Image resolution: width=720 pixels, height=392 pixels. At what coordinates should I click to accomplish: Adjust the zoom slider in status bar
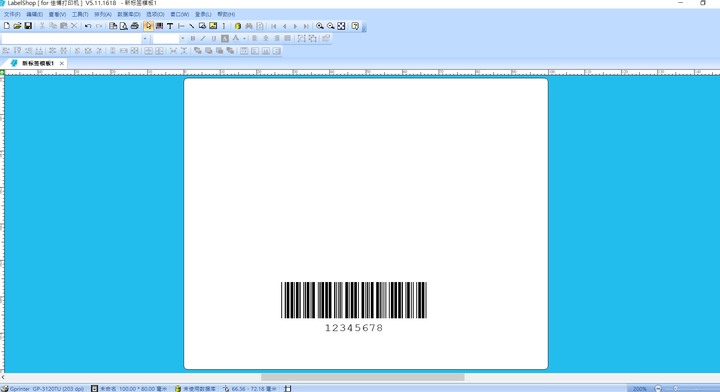point(675,389)
